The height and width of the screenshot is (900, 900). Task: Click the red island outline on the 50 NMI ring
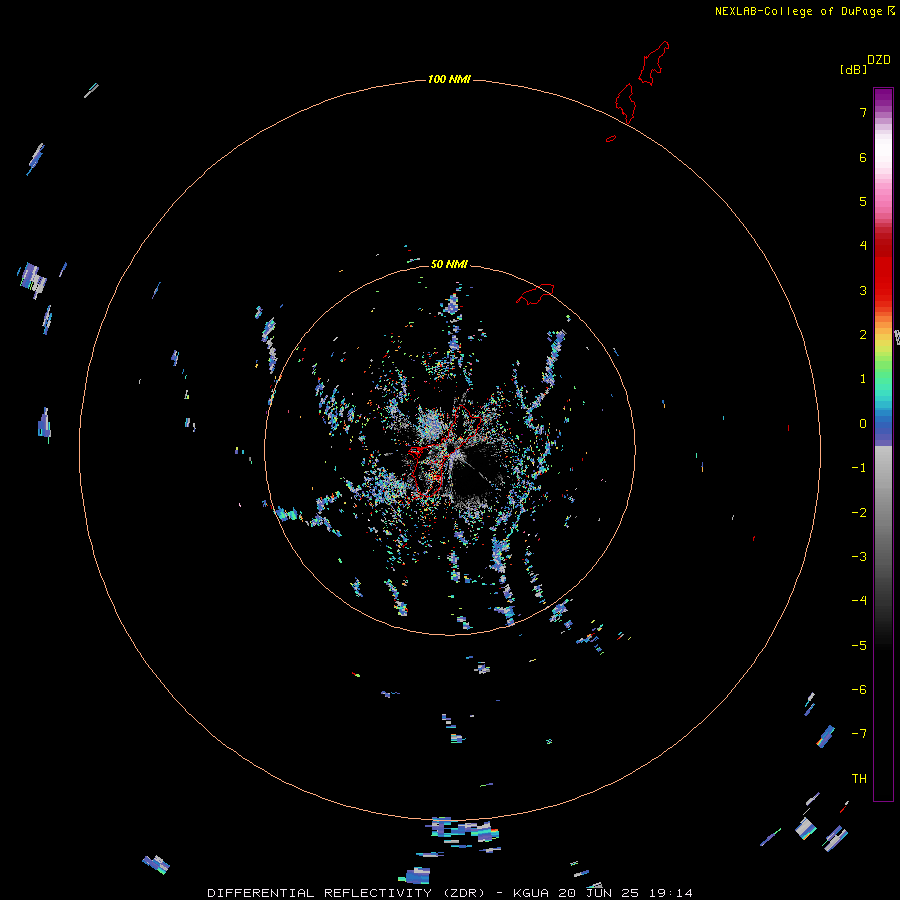[x=535, y=294]
